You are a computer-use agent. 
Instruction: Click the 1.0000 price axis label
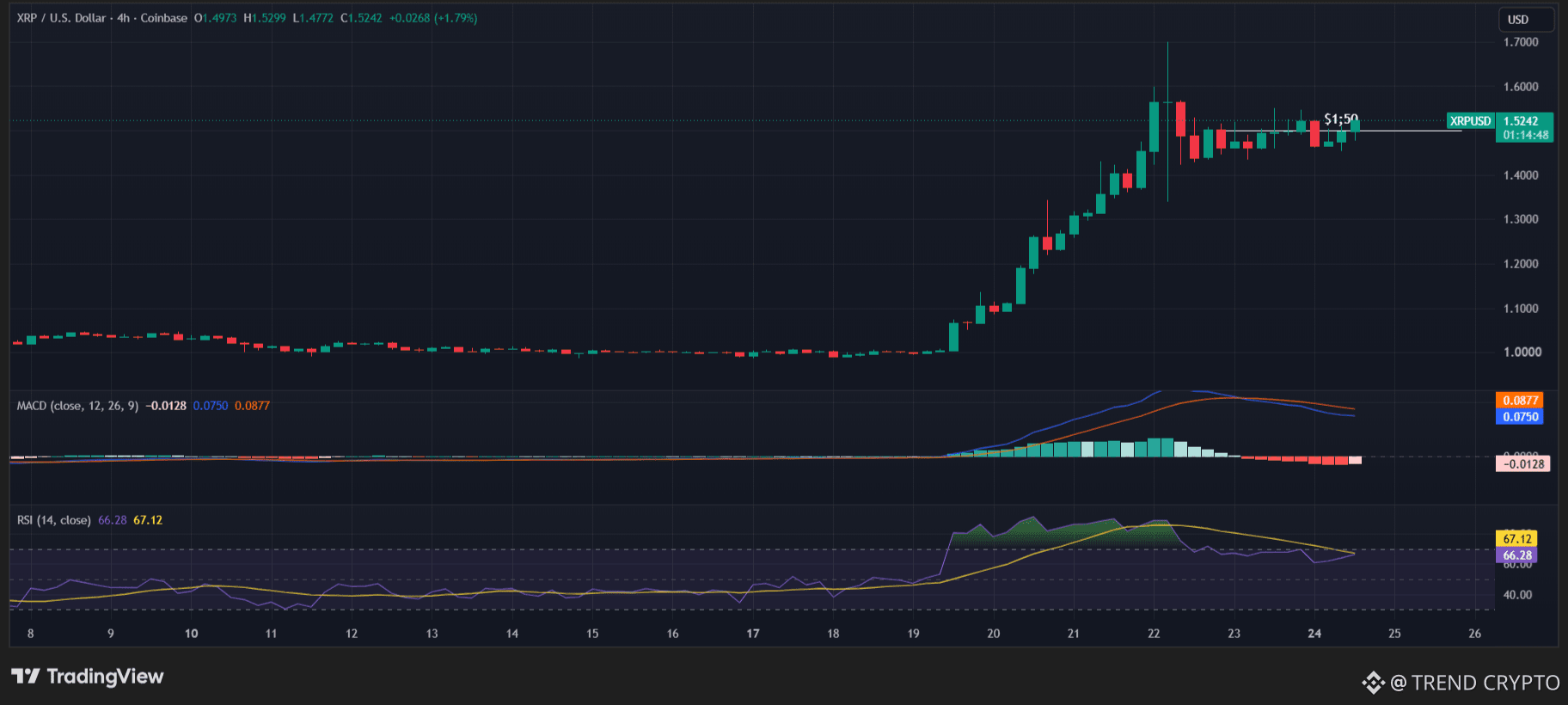tap(1522, 352)
